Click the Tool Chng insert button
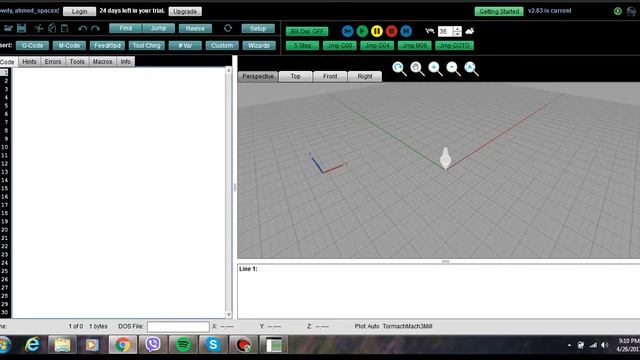The image size is (640, 360). coord(147,45)
